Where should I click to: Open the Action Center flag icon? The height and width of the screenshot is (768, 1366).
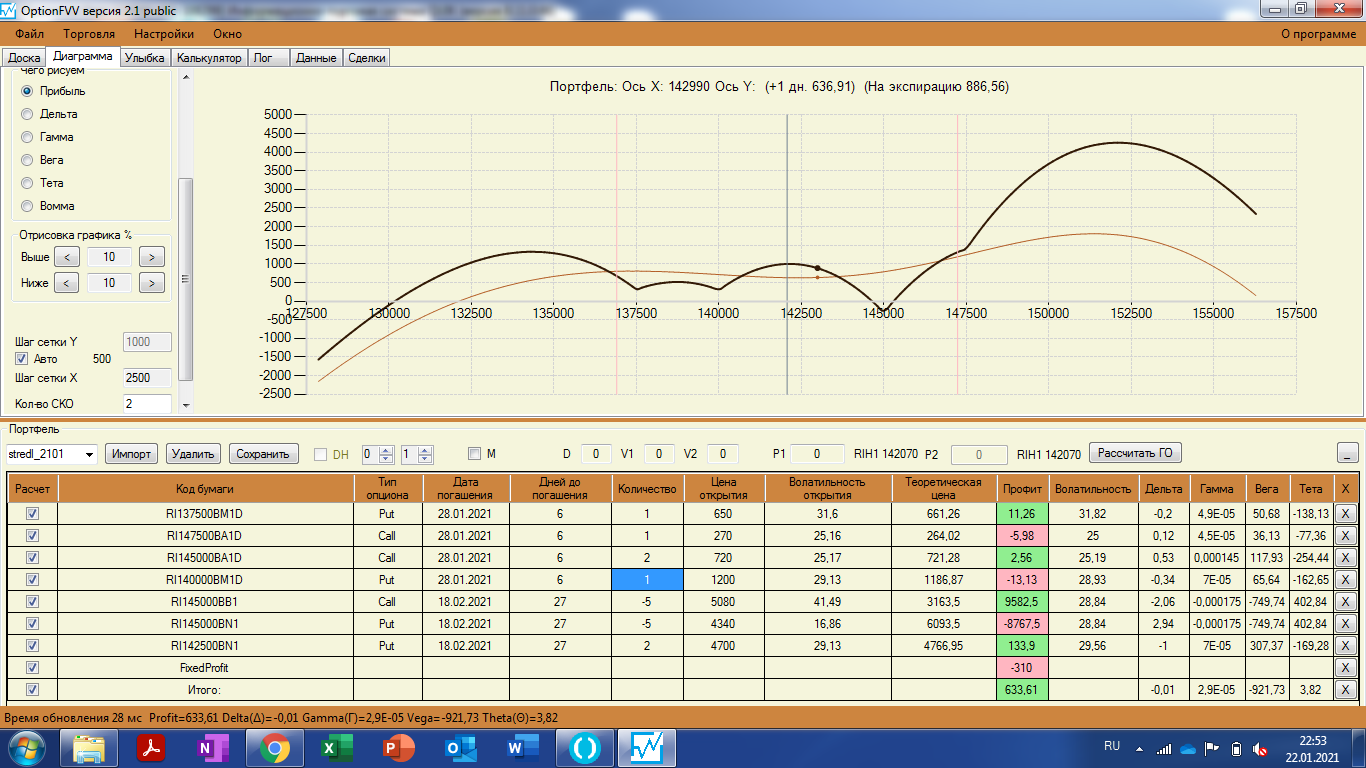[x=1212, y=748]
